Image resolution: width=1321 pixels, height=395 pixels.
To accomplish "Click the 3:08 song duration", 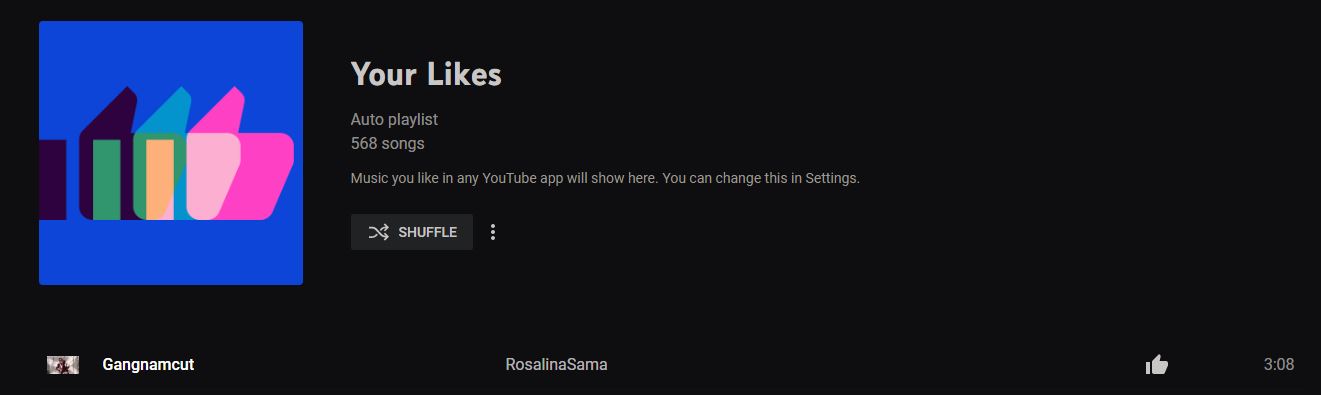I will (x=1279, y=365).
